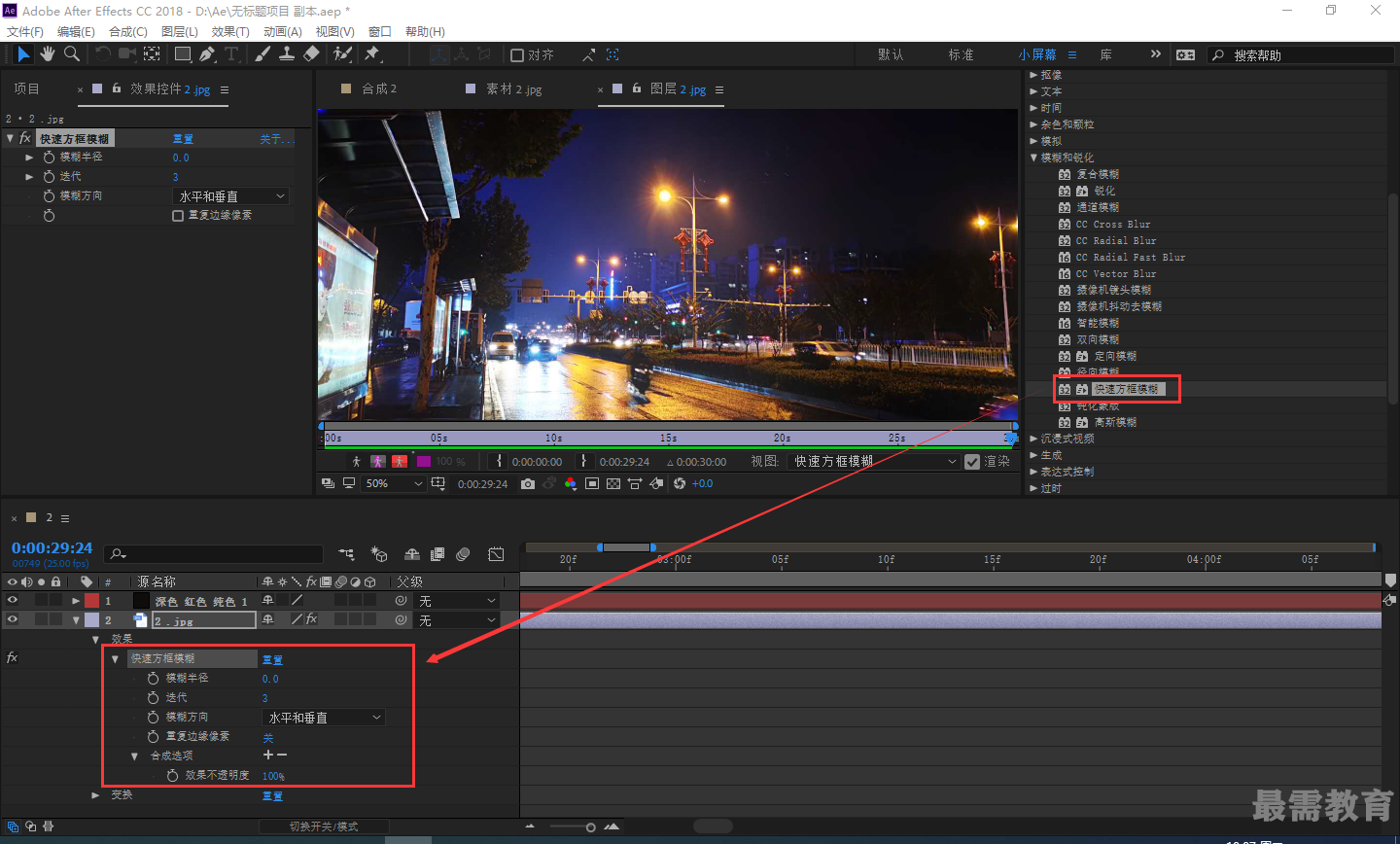This screenshot has height=844, width=1400.
Task: Open the show channel color management icon
Action: pos(570,483)
